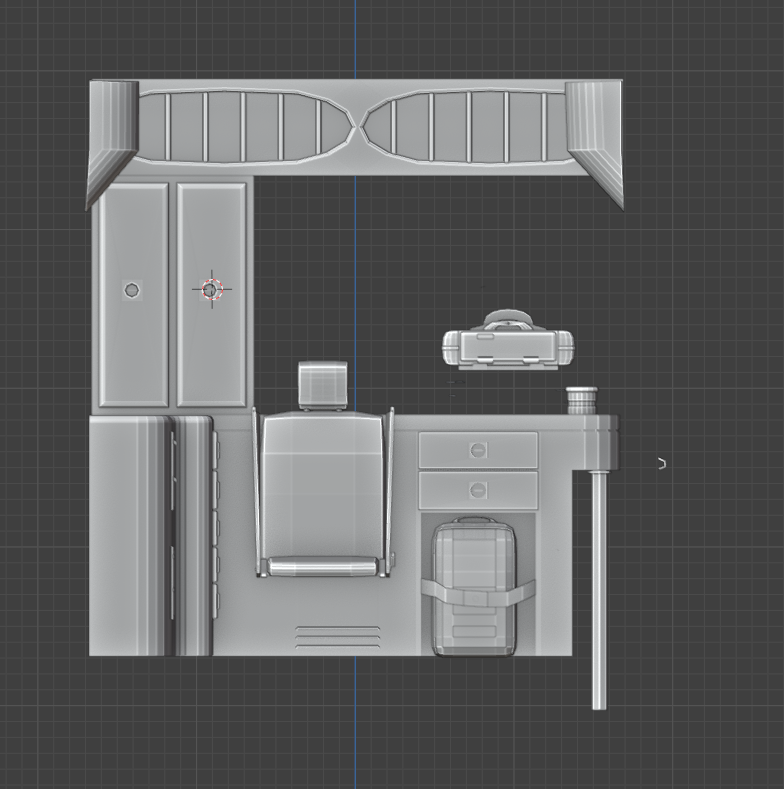Click the small bracket object right of desk
The image size is (784, 789).
click(x=662, y=463)
